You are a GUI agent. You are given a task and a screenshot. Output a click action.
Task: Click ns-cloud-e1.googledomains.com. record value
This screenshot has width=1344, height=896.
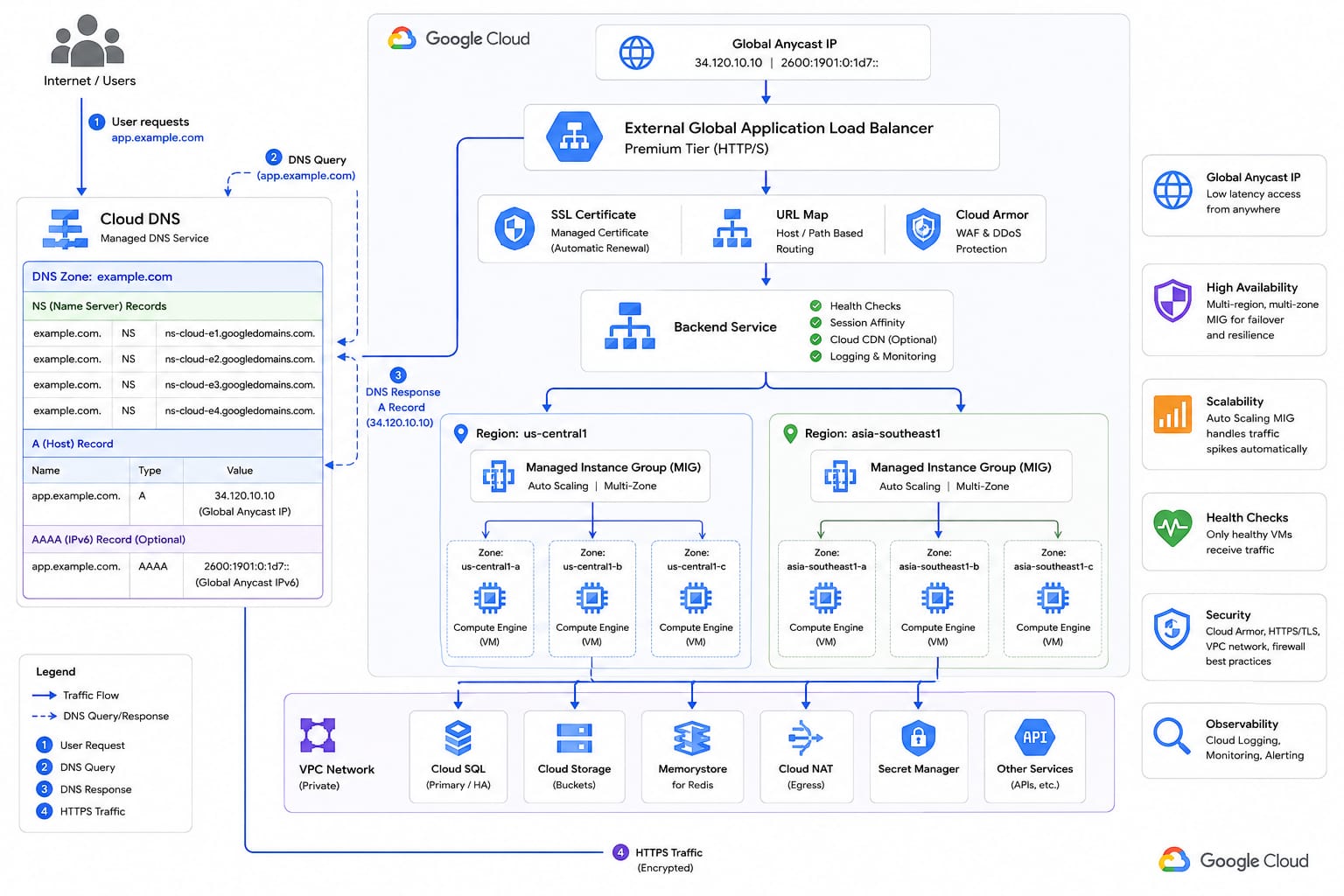[240, 333]
